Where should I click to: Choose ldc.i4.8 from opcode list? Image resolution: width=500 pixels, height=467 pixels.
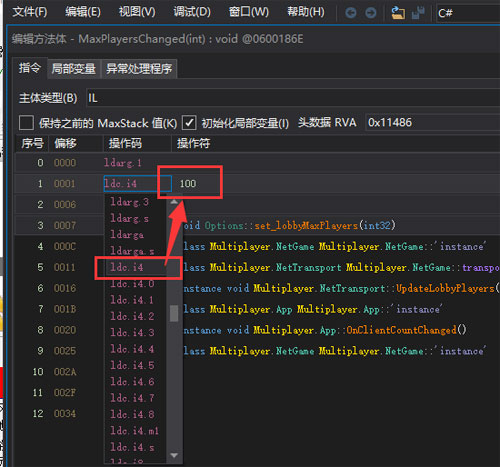tap(132, 414)
